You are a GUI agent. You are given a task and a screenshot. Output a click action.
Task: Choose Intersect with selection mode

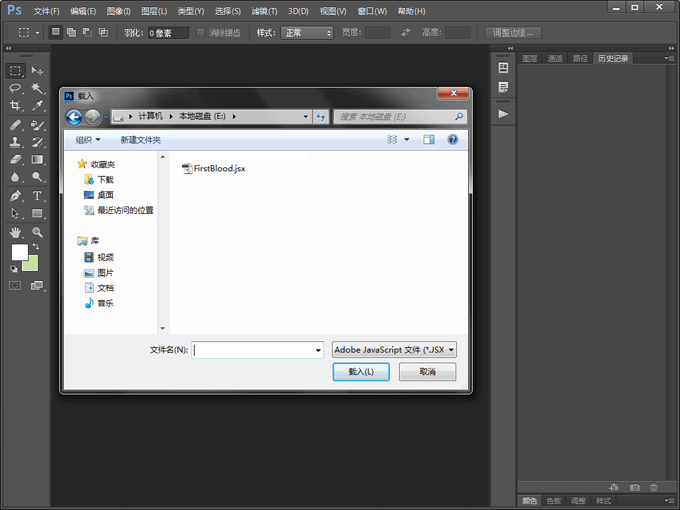(x=104, y=32)
